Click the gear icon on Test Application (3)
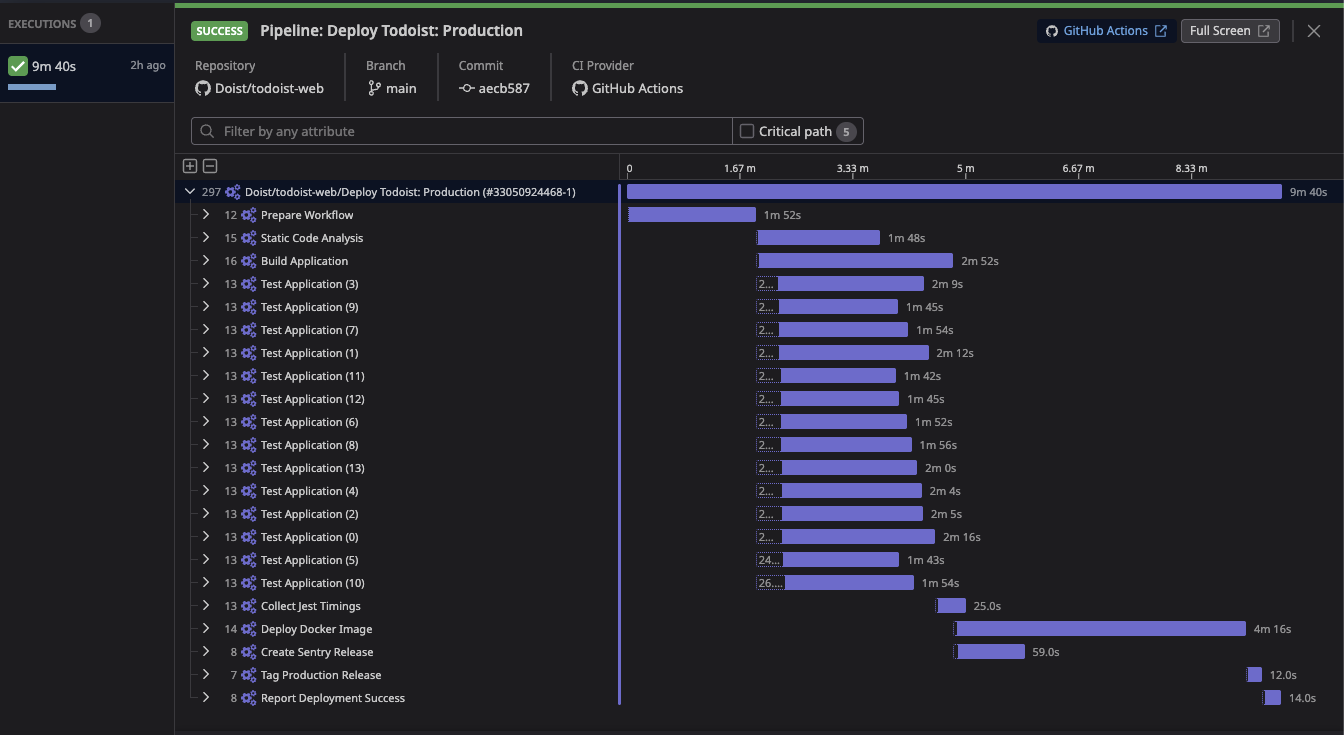Image resolution: width=1344 pixels, height=735 pixels. click(249, 284)
